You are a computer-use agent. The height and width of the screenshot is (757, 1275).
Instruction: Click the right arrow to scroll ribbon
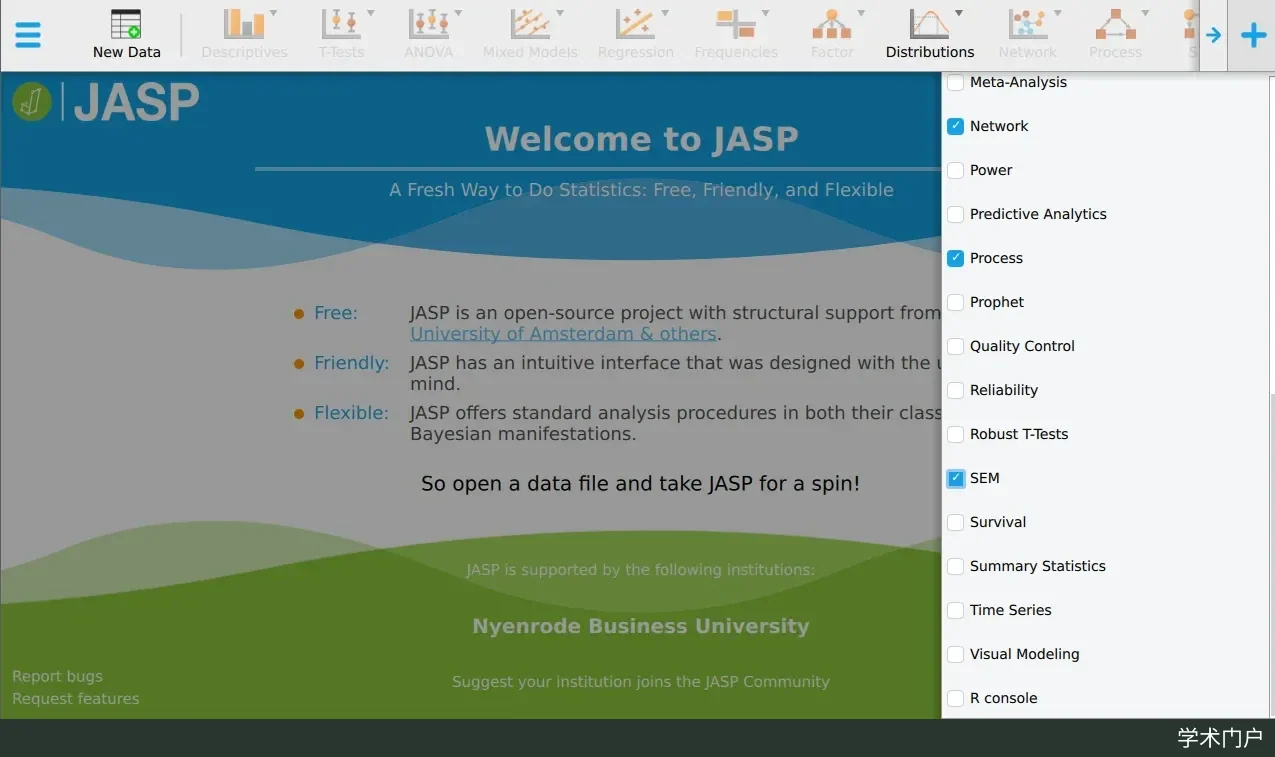click(x=1213, y=36)
